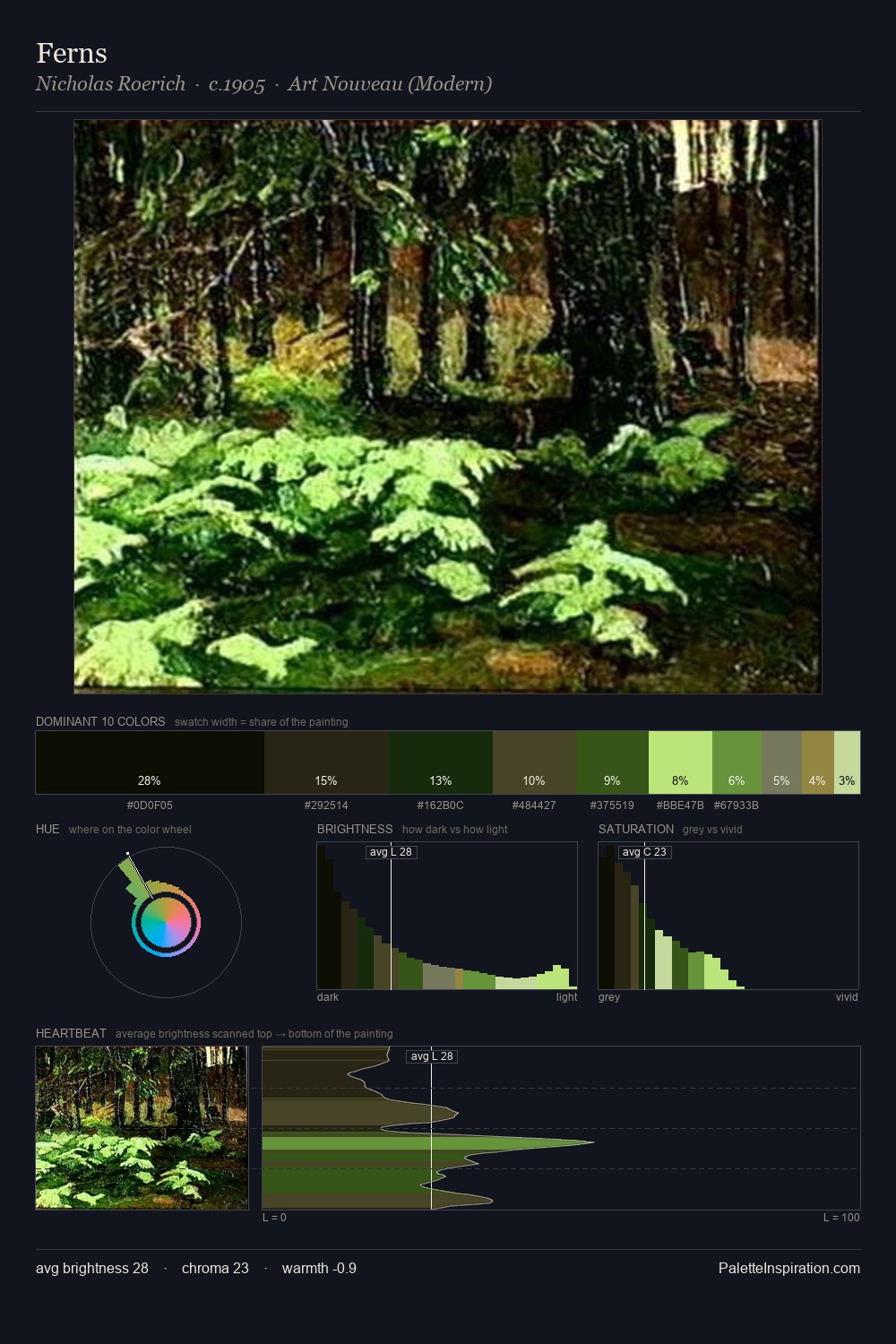This screenshot has height=1344, width=896.
Task: Click the heartbeat brightness peak
Action: pyautogui.click(x=592, y=1142)
